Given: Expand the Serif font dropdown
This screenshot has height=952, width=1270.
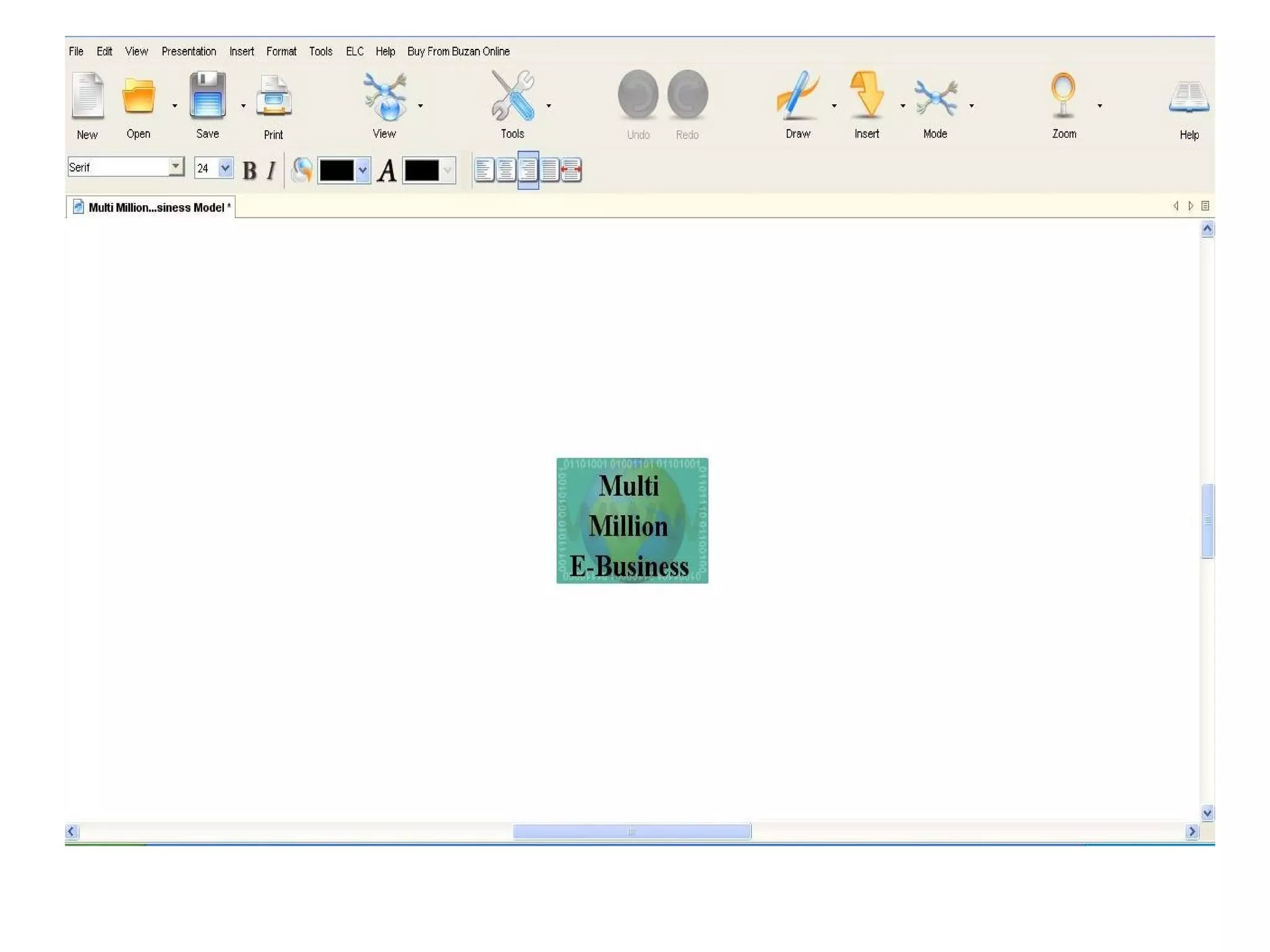Looking at the screenshot, I should pos(176,167).
